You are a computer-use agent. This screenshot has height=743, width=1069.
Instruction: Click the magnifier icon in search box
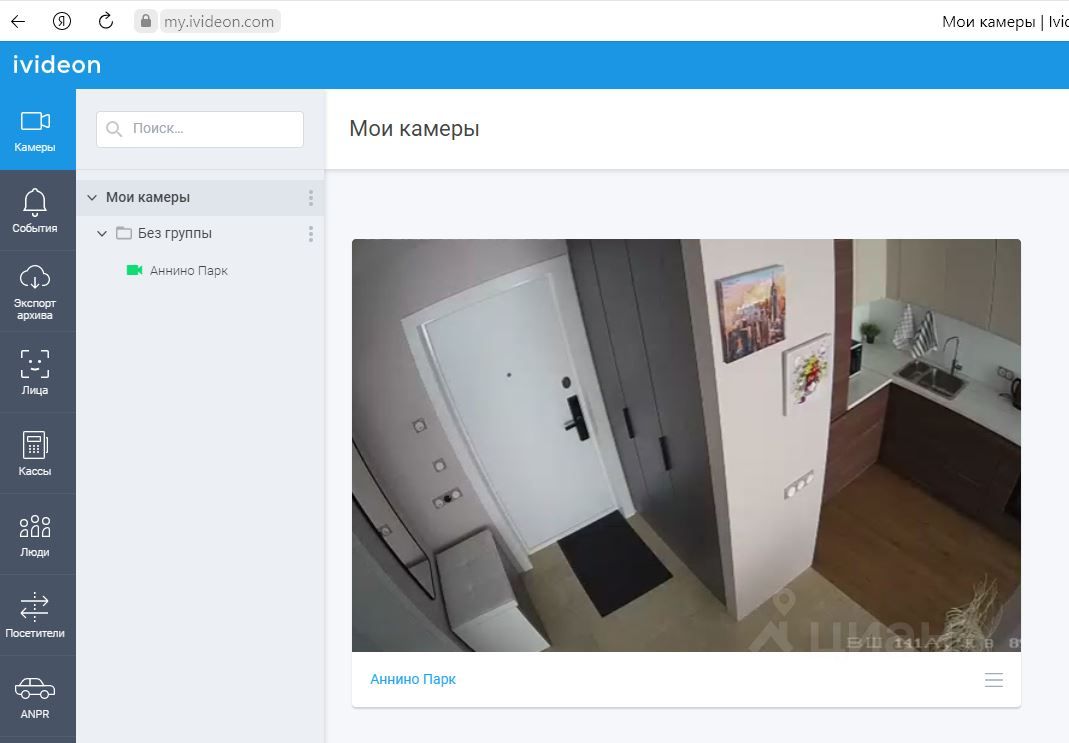point(114,129)
